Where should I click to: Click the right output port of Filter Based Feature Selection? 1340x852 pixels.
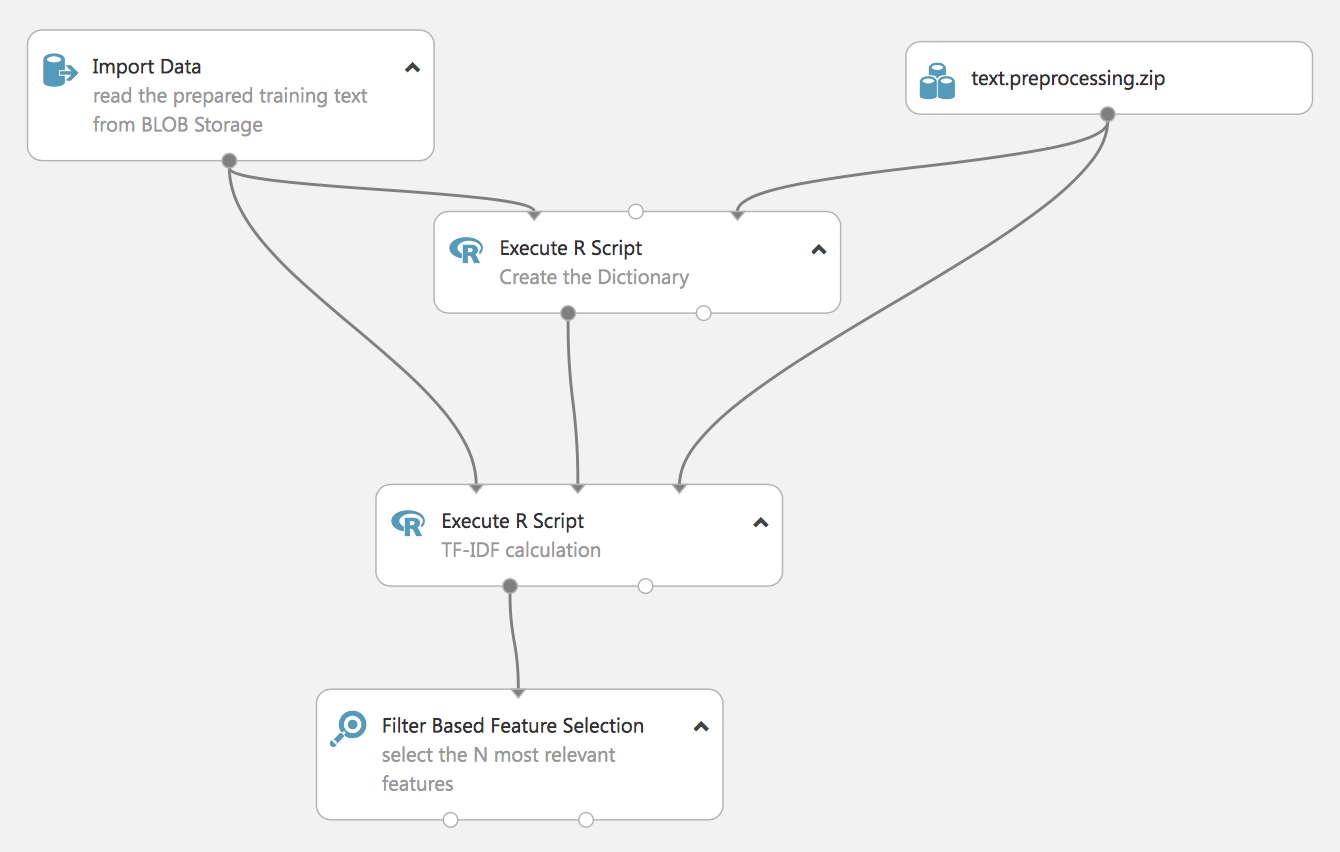click(586, 820)
